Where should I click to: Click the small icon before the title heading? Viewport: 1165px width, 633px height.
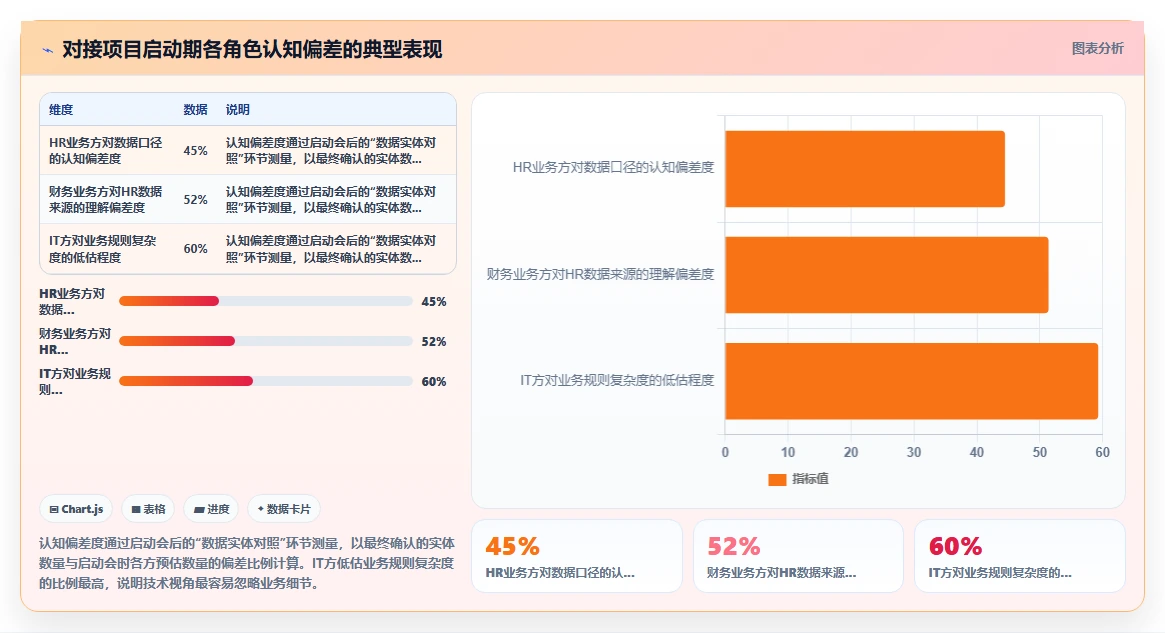pyautogui.click(x=48, y=51)
